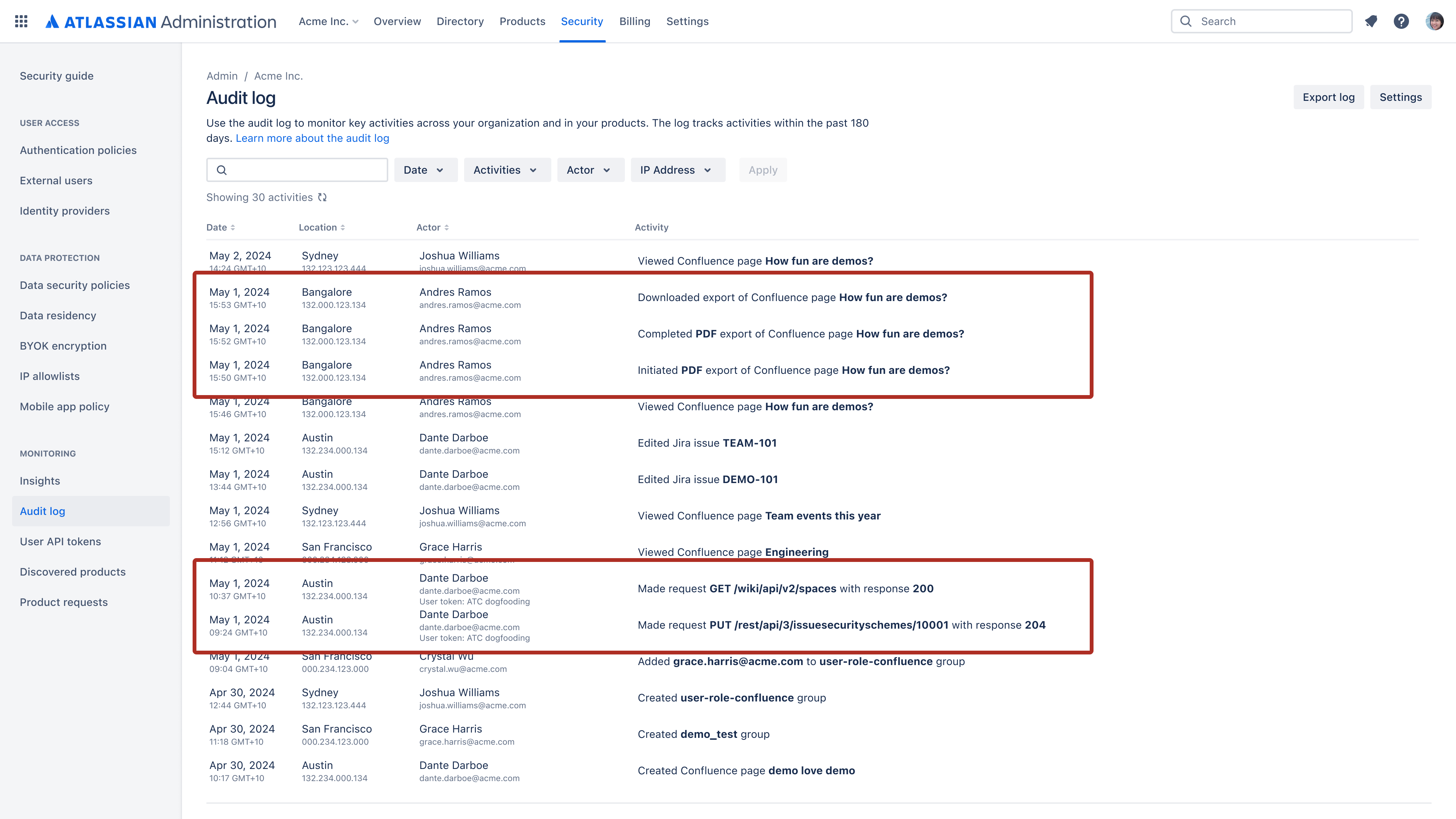Open the Actor filter dropdown
Screen dimensions: 1456x819
click(x=591, y=170)
